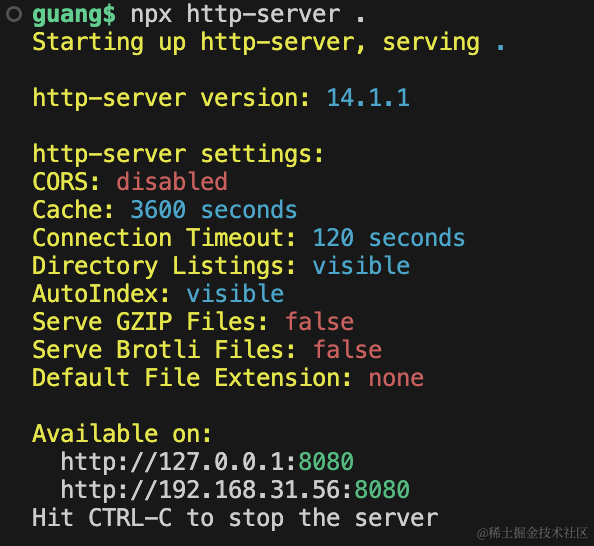Open the http://127.0.0.1:8080 link
Viewport: 594px width, 546px height.
(x=207, y=462)
